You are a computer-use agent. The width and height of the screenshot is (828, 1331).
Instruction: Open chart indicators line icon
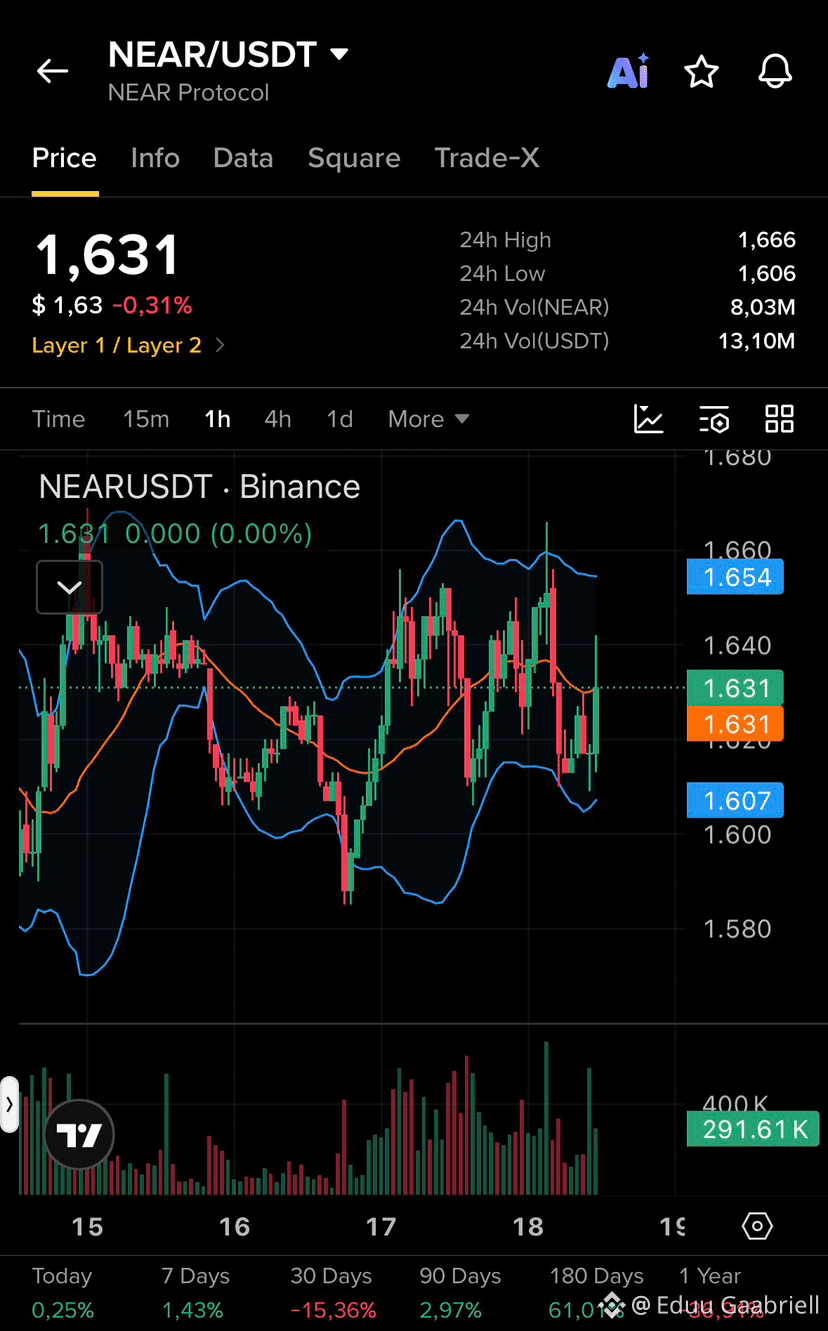point(649,419)
